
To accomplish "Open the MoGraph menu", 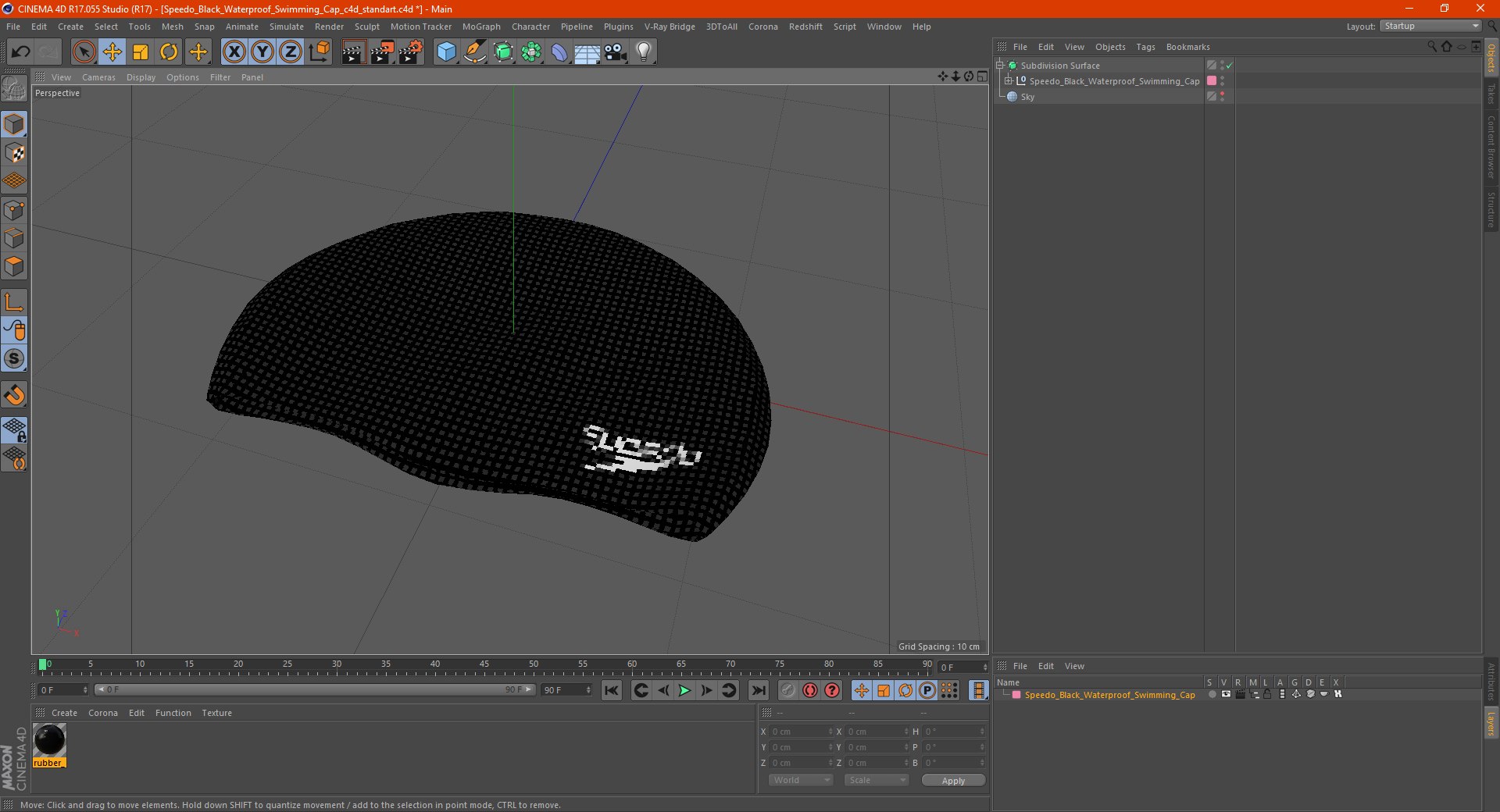I will (x=480, y=27).
